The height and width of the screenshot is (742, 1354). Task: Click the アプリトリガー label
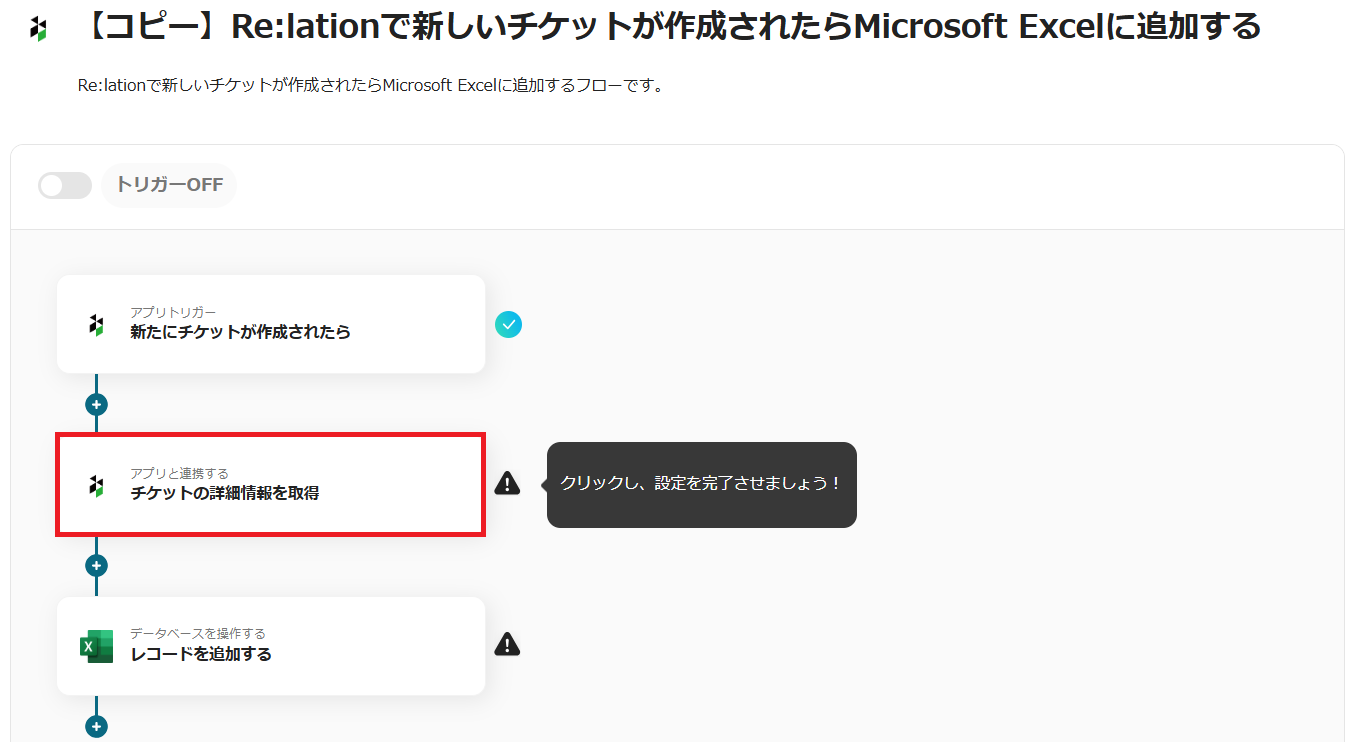[x=173, y=313]
